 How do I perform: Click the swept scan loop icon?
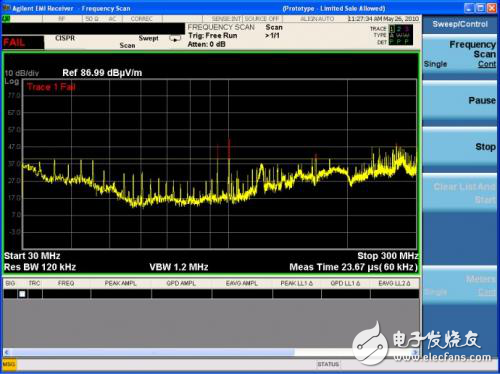pos(175,39)
